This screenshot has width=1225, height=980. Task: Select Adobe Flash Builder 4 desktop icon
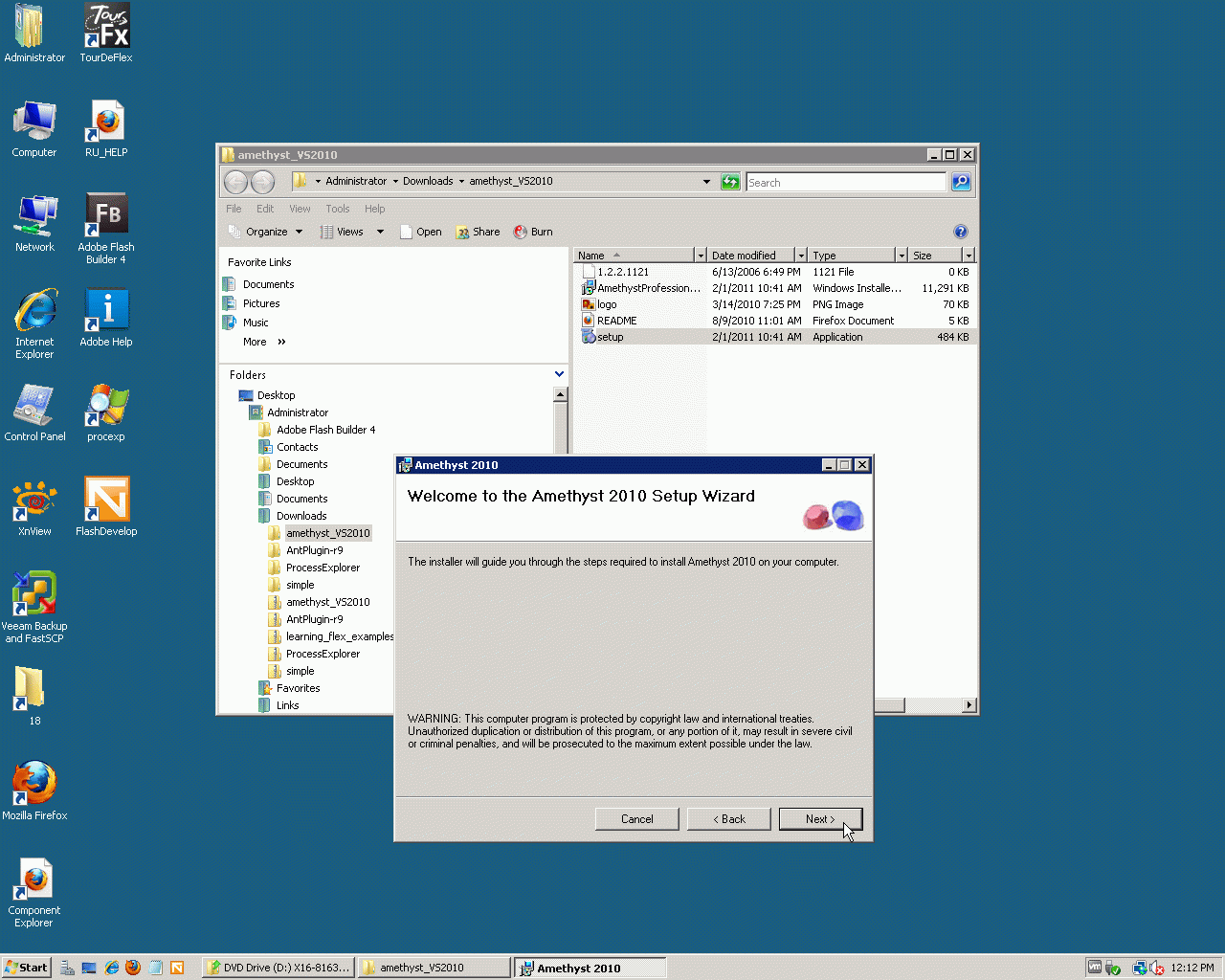pos(106,229)
